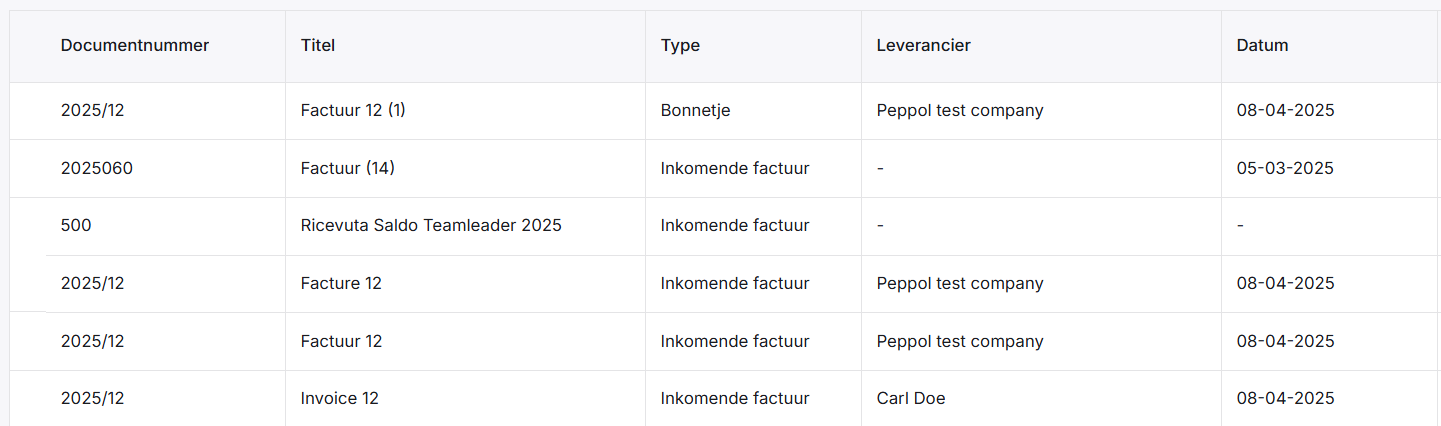Screen dimensions: 1441x426
Task: Click document number 500
Action: tap(76, 225)
